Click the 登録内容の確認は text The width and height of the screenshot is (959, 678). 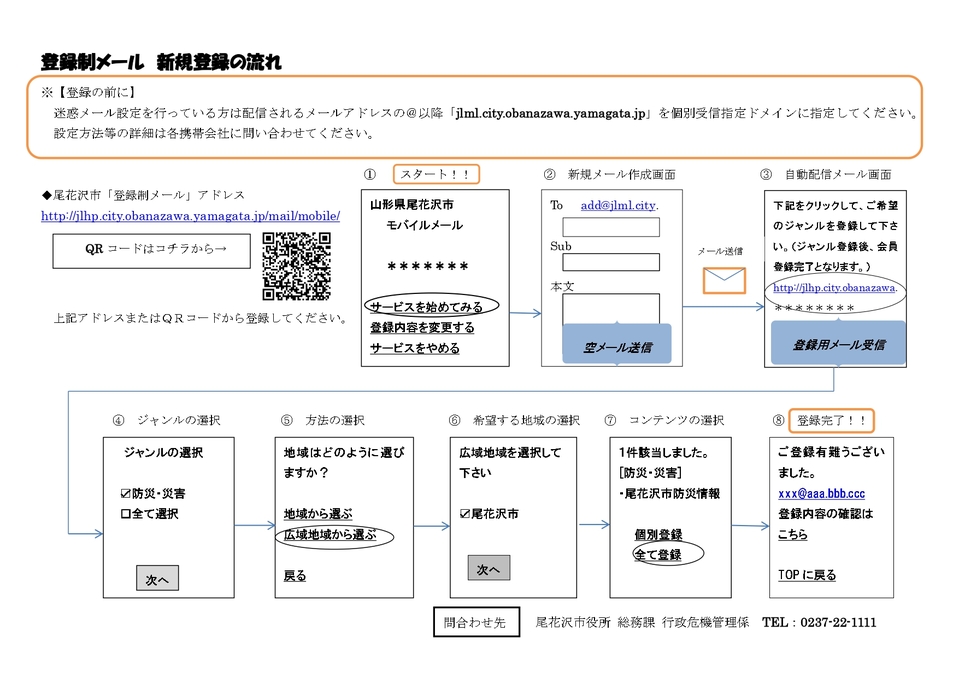826,514
